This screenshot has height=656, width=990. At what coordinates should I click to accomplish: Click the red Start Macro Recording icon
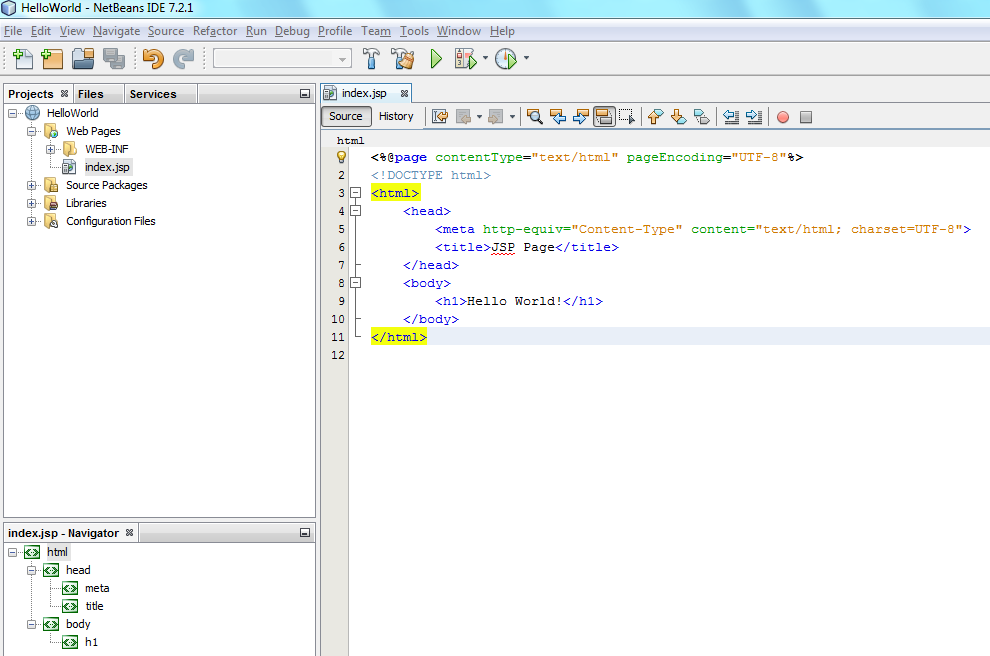pyautogui.click(x=783, y=117)
